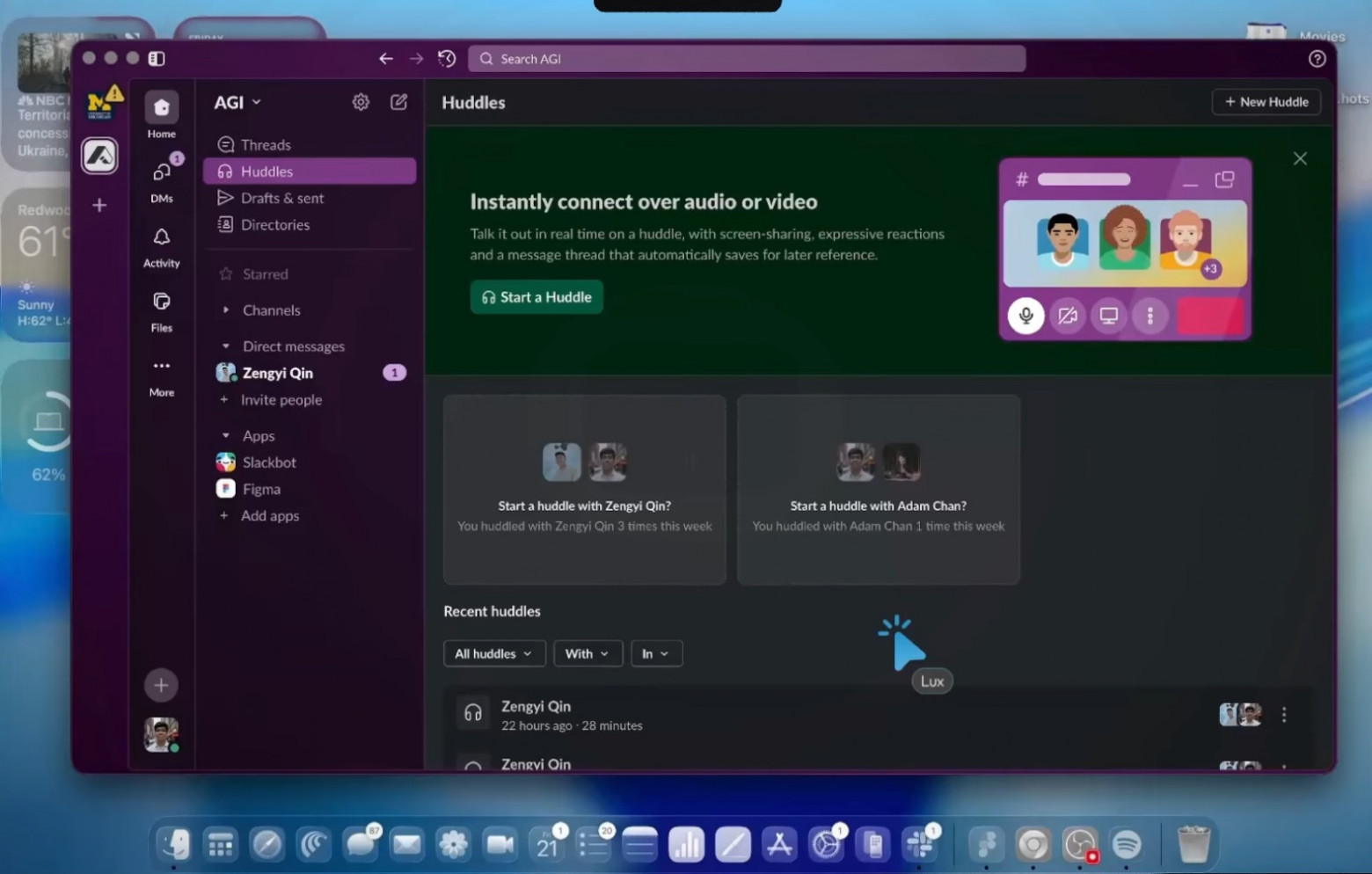Click the Start a Huddle button

point(536,297)
